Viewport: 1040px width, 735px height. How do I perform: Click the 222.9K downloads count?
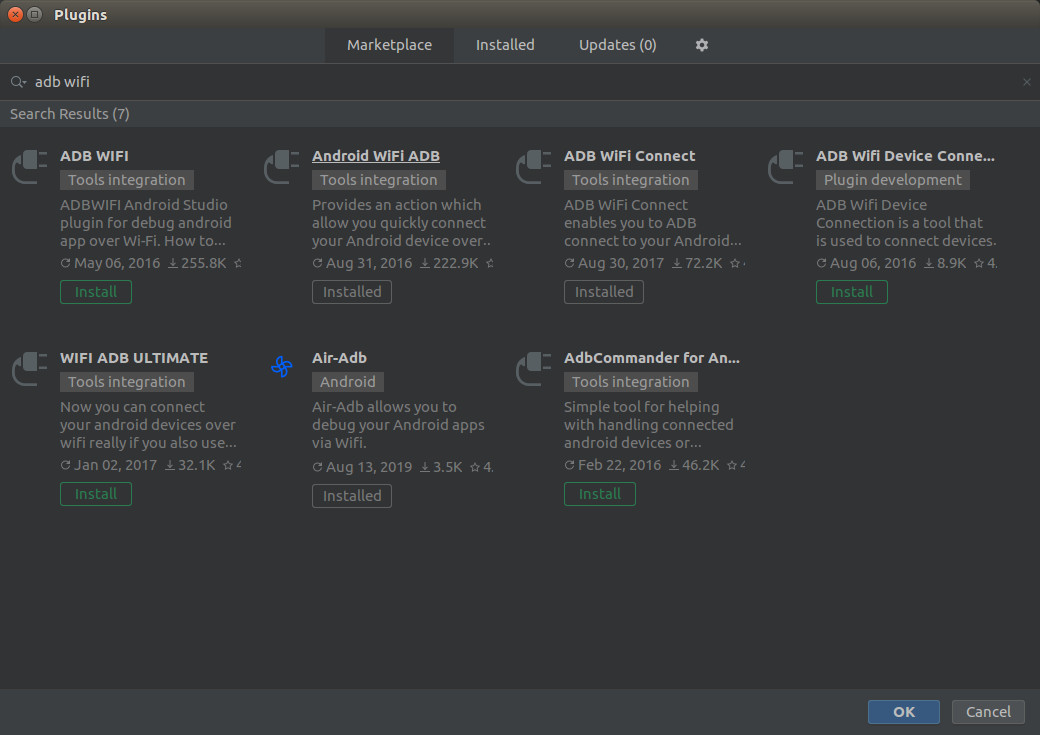tap(449, 263)
